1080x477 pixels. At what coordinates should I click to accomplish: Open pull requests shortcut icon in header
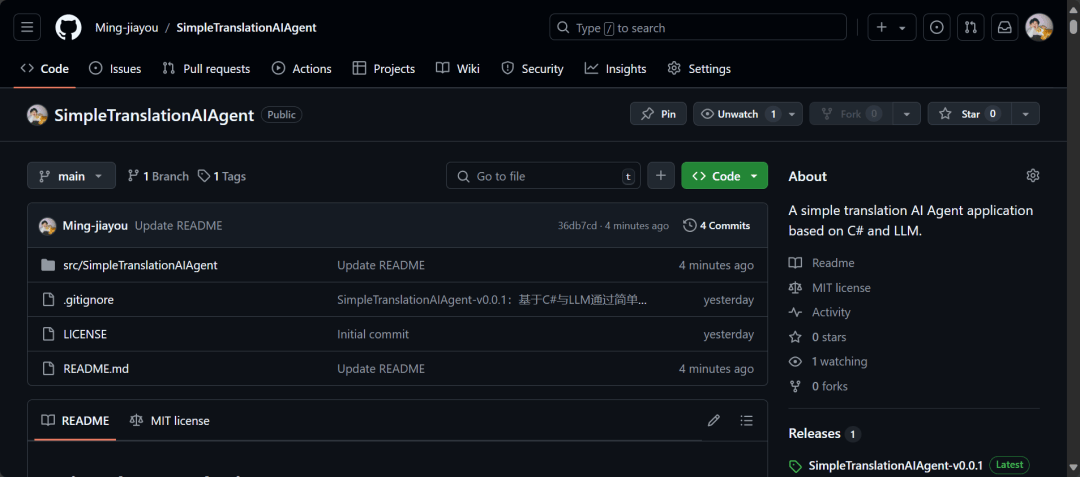tap(970, 28)
